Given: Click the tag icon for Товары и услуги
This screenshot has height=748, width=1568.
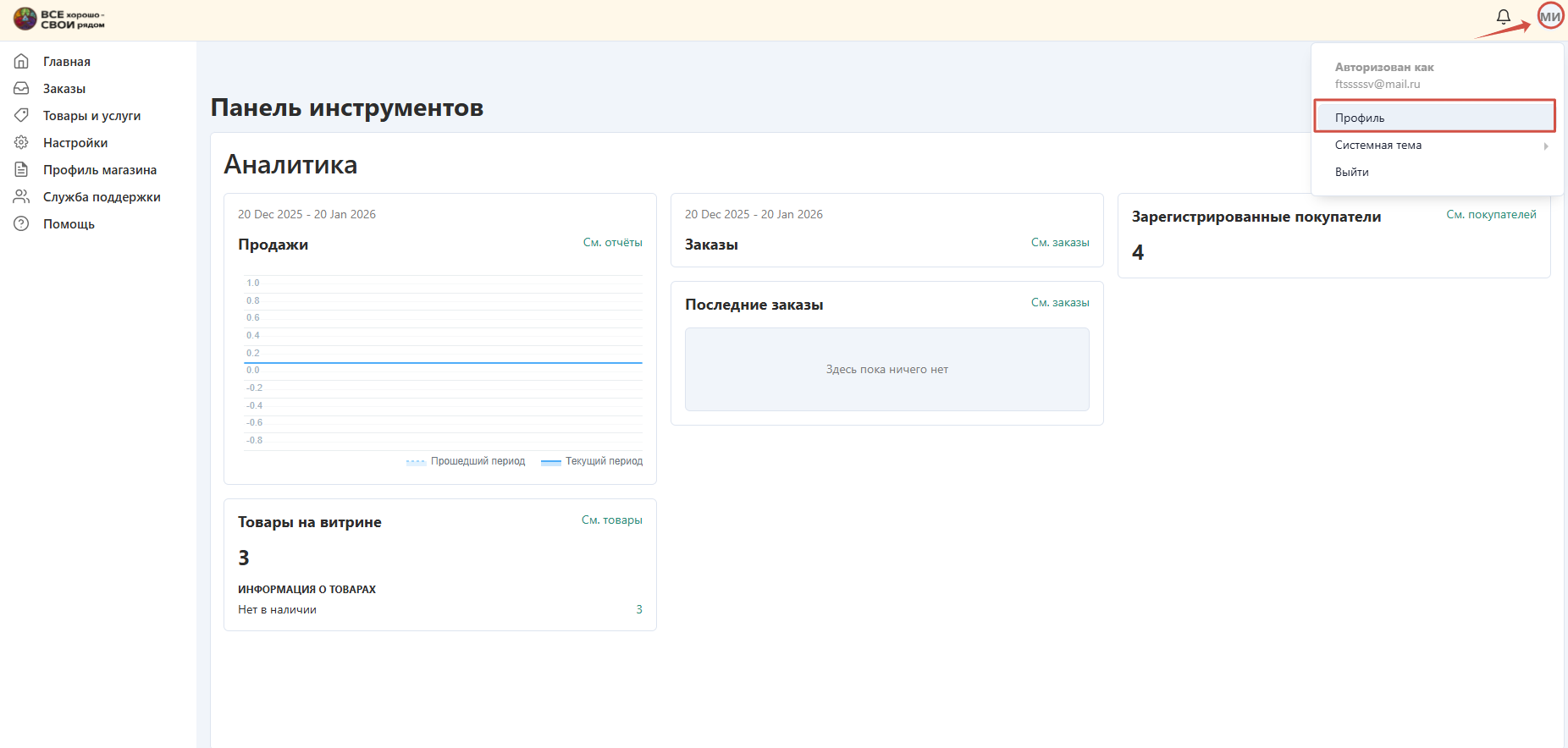Looking at the screenshot, I should point(22,116).
